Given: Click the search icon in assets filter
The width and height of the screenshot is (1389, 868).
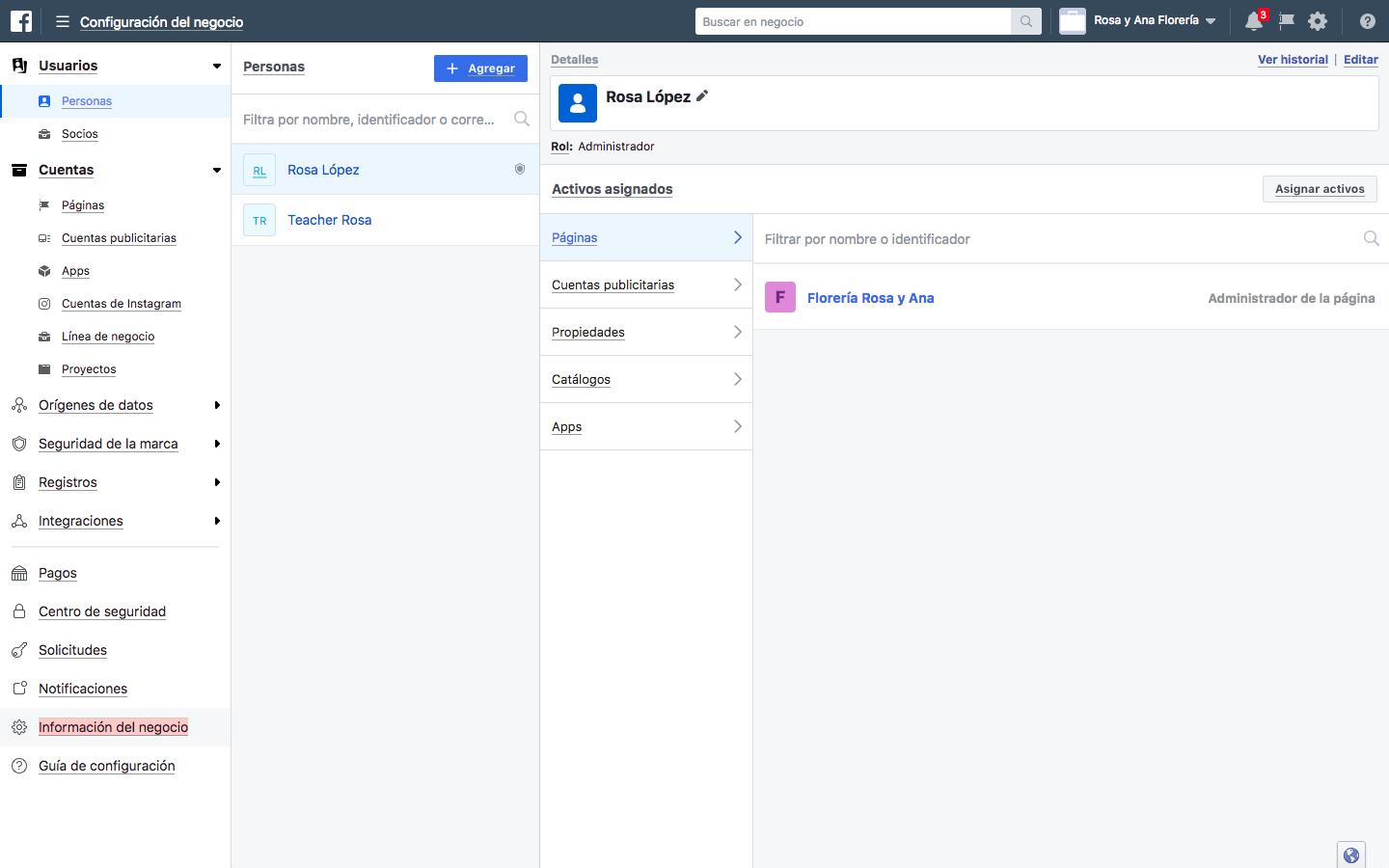Looking at the screenshot, I should [1371, 238].
